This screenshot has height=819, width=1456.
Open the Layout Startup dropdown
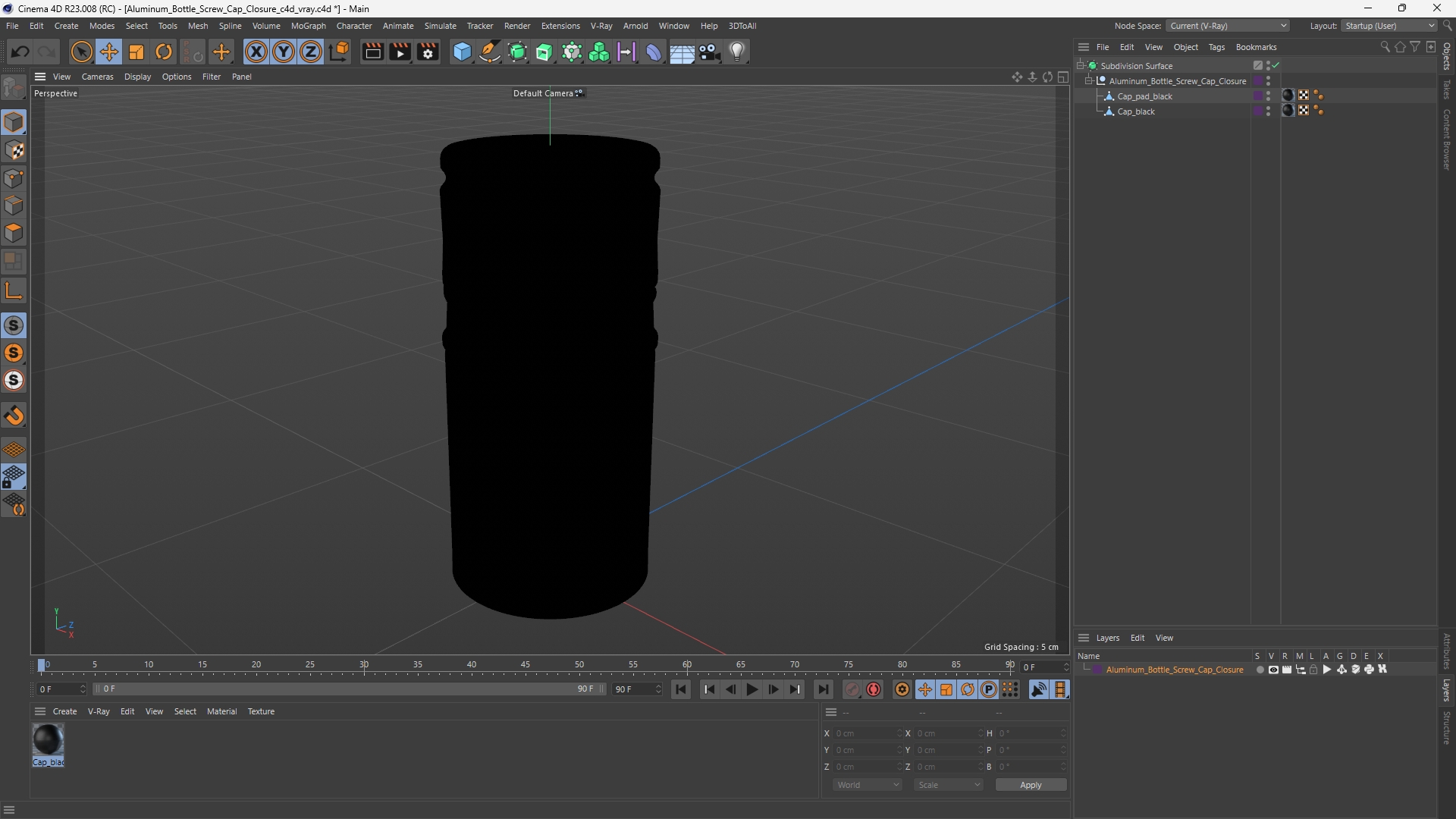tap(1389, 26)
